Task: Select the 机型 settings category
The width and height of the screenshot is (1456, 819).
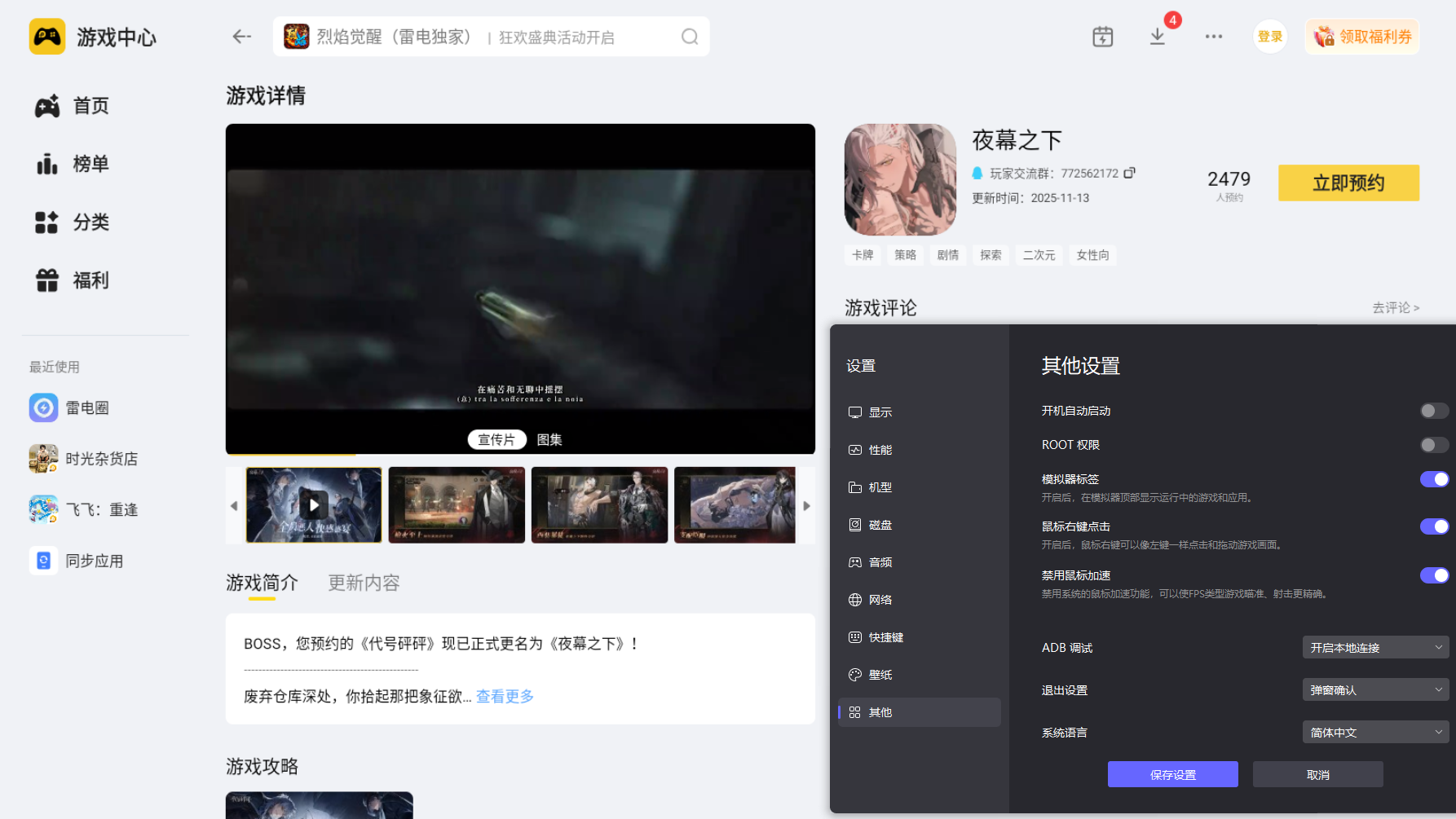Action: click(x=879, y=487)
